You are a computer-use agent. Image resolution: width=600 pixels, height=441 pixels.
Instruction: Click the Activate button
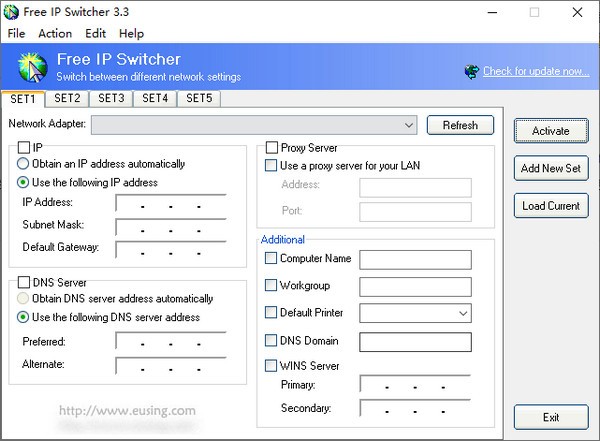point(551,131)
